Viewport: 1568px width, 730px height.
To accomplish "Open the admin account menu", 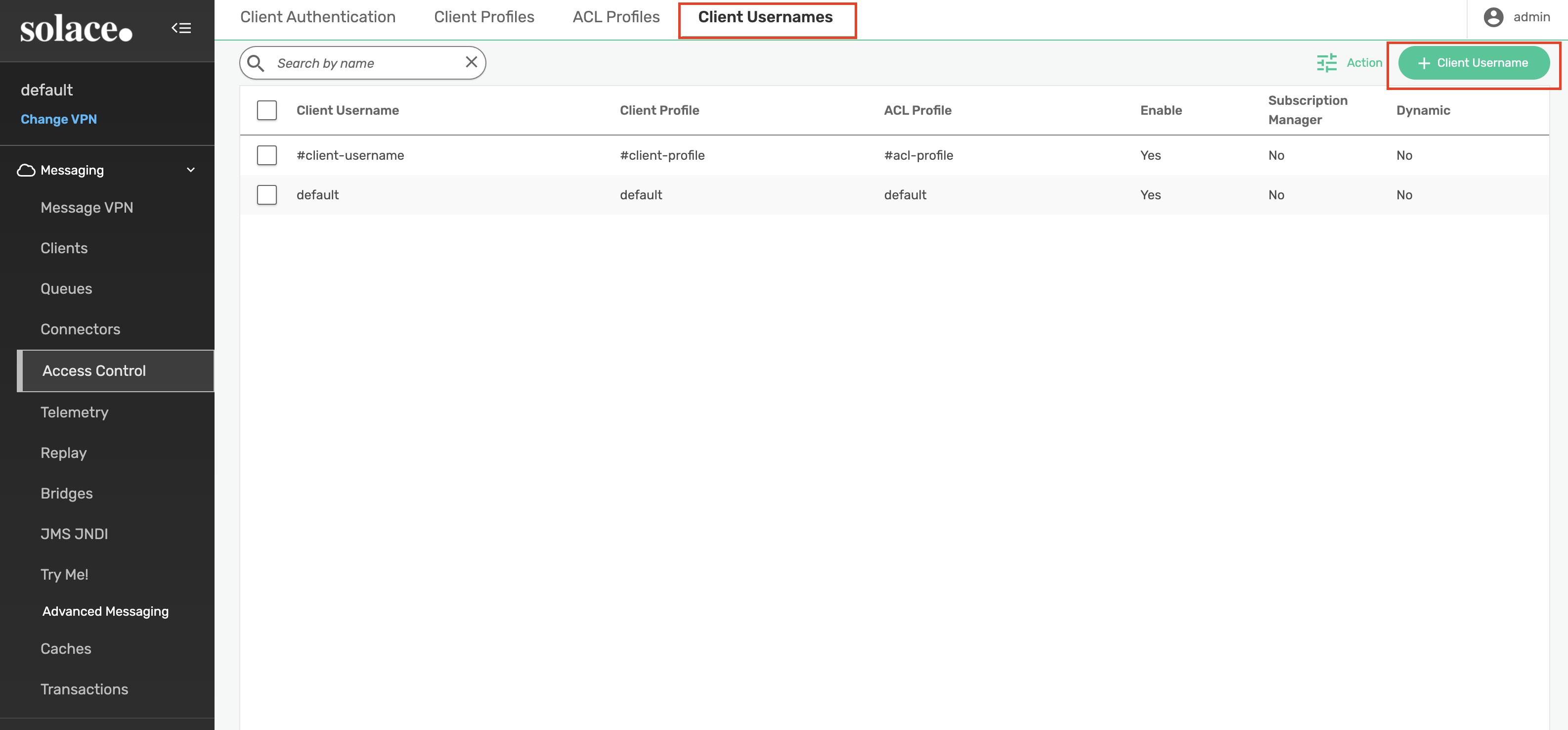I will (1531, 17).
